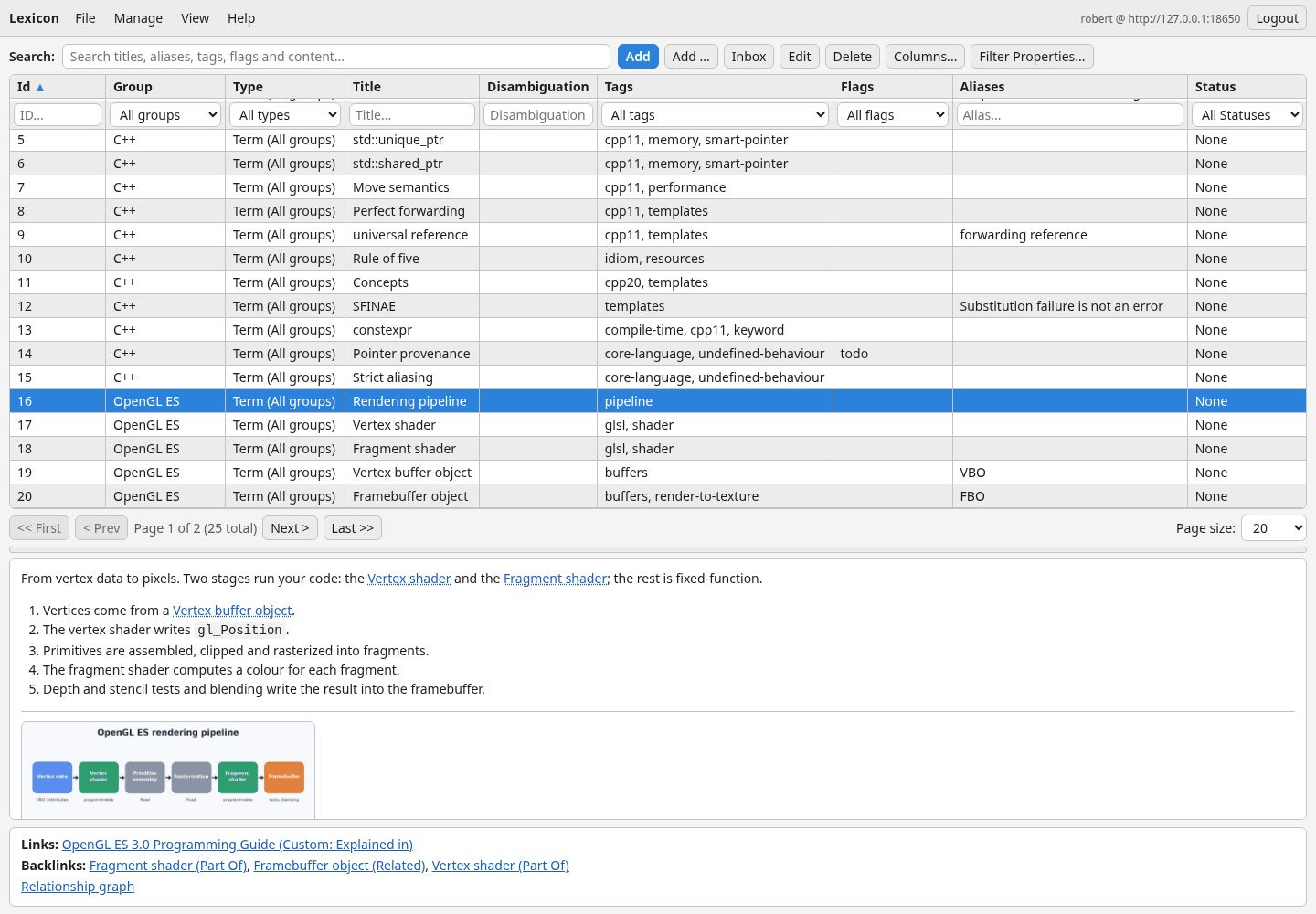
Task: Sort by the Tags column header
Action: [x=715, y=87]
